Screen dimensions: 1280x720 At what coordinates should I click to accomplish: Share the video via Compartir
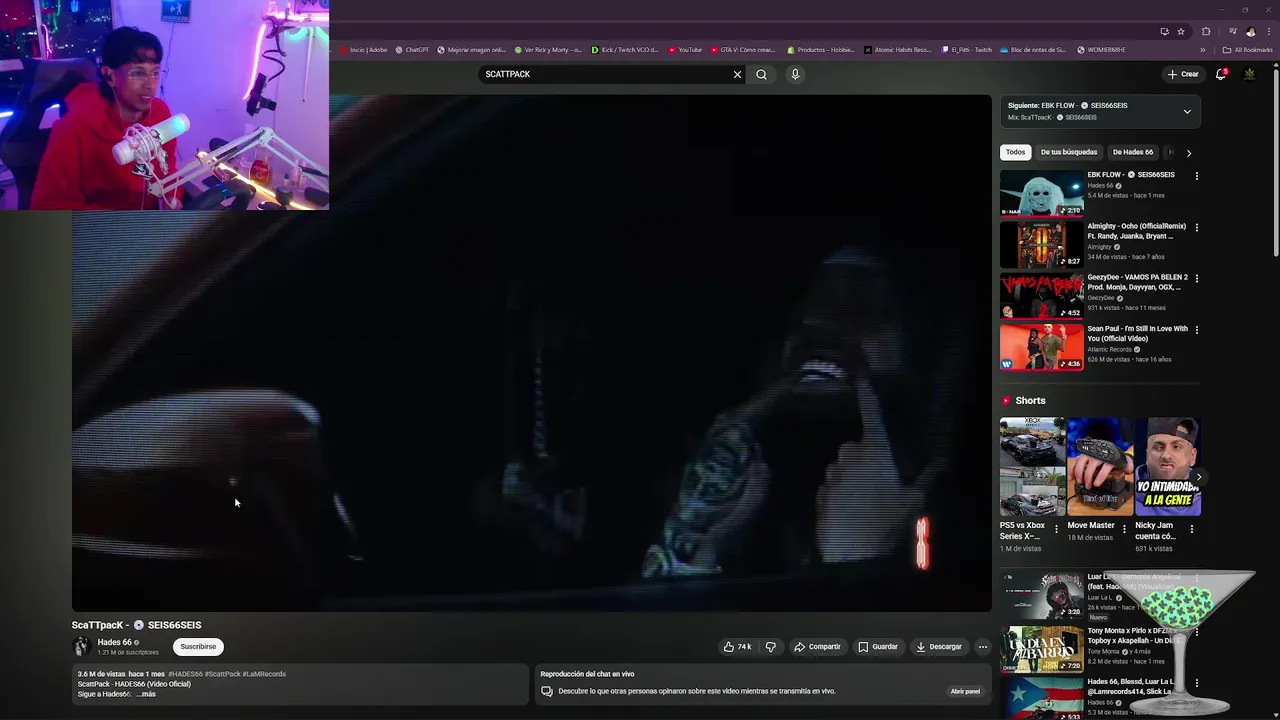817,647
